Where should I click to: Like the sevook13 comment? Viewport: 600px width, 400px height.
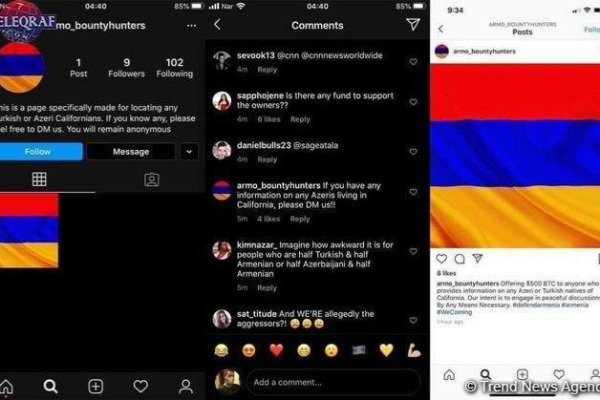coord(413,62)
